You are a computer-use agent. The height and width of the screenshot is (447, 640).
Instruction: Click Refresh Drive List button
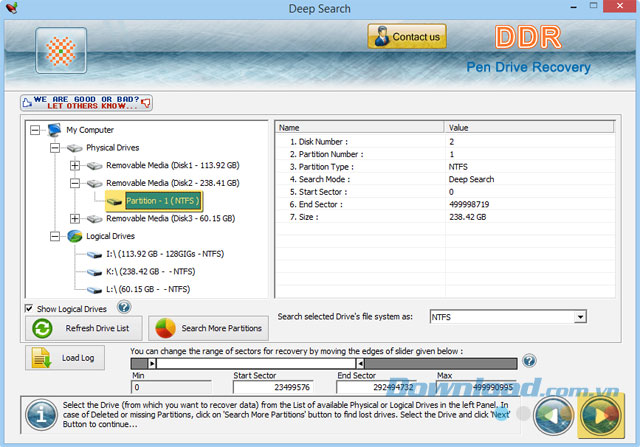click(84, 328)
